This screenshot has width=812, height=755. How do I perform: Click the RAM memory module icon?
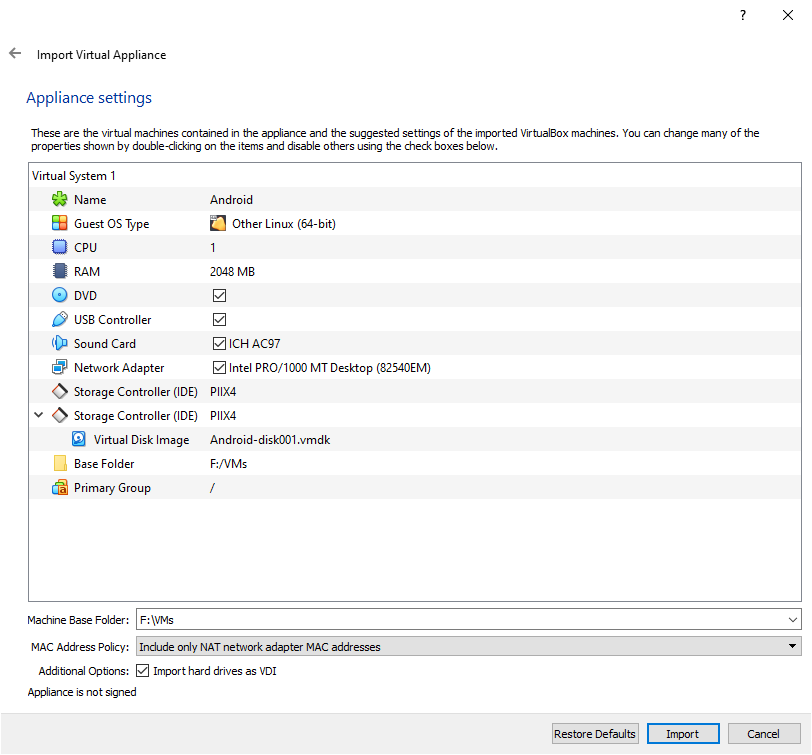click(x=60, y=271)
